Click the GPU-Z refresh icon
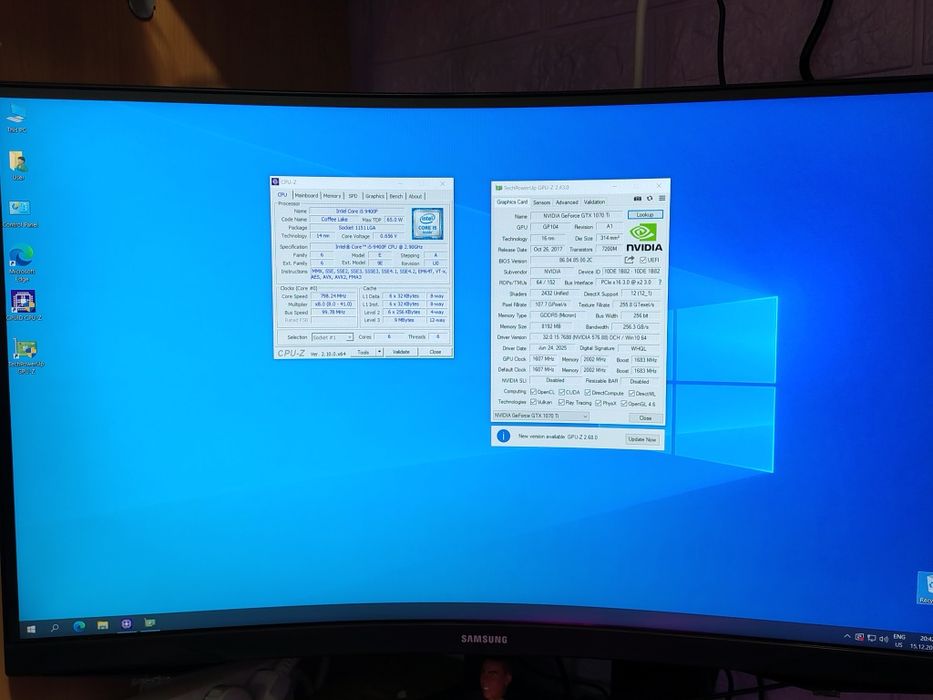The height and width of the screenshot is (700, 933). [650, 198]
